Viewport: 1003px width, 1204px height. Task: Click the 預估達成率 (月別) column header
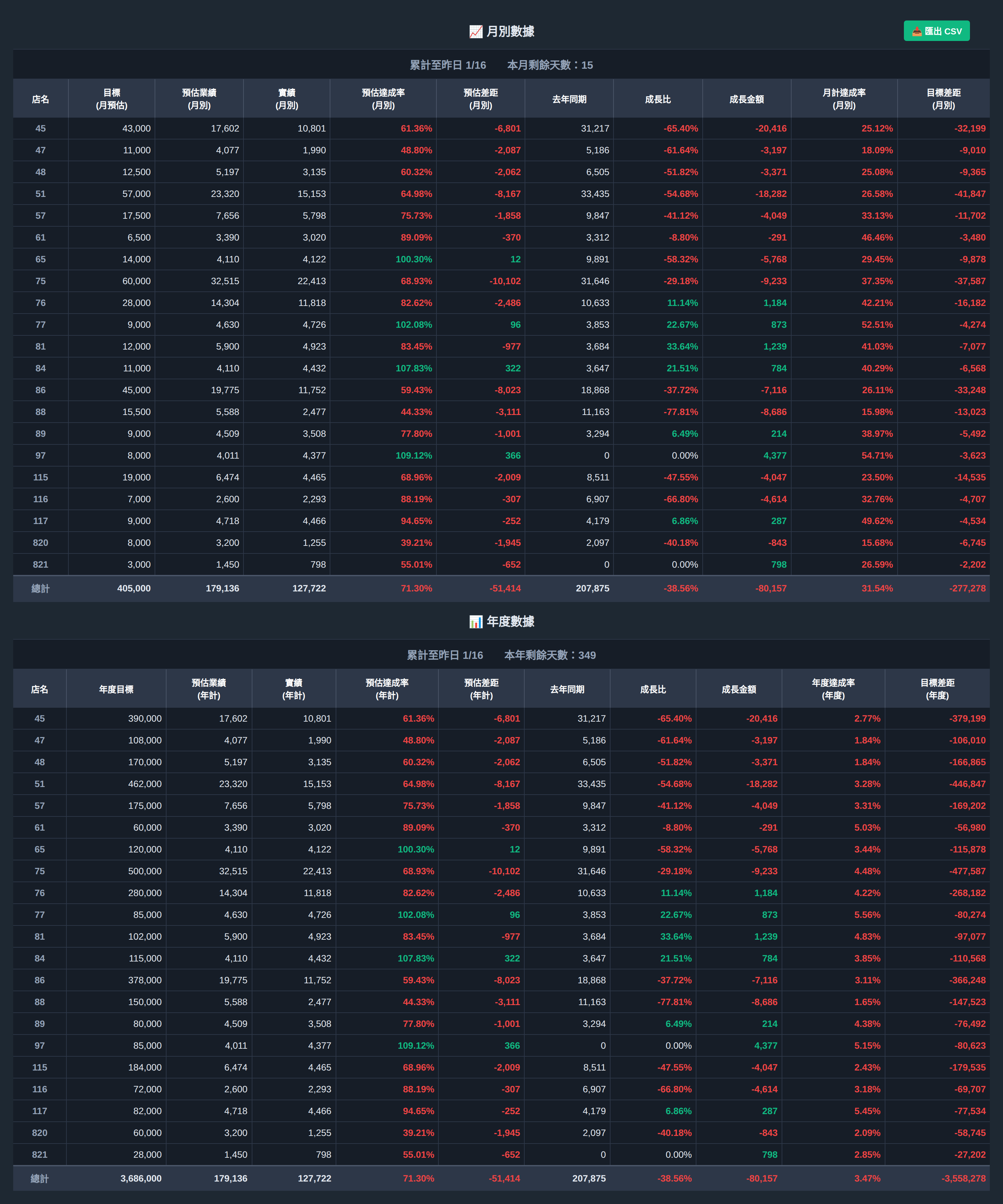(x=383, y=99)
